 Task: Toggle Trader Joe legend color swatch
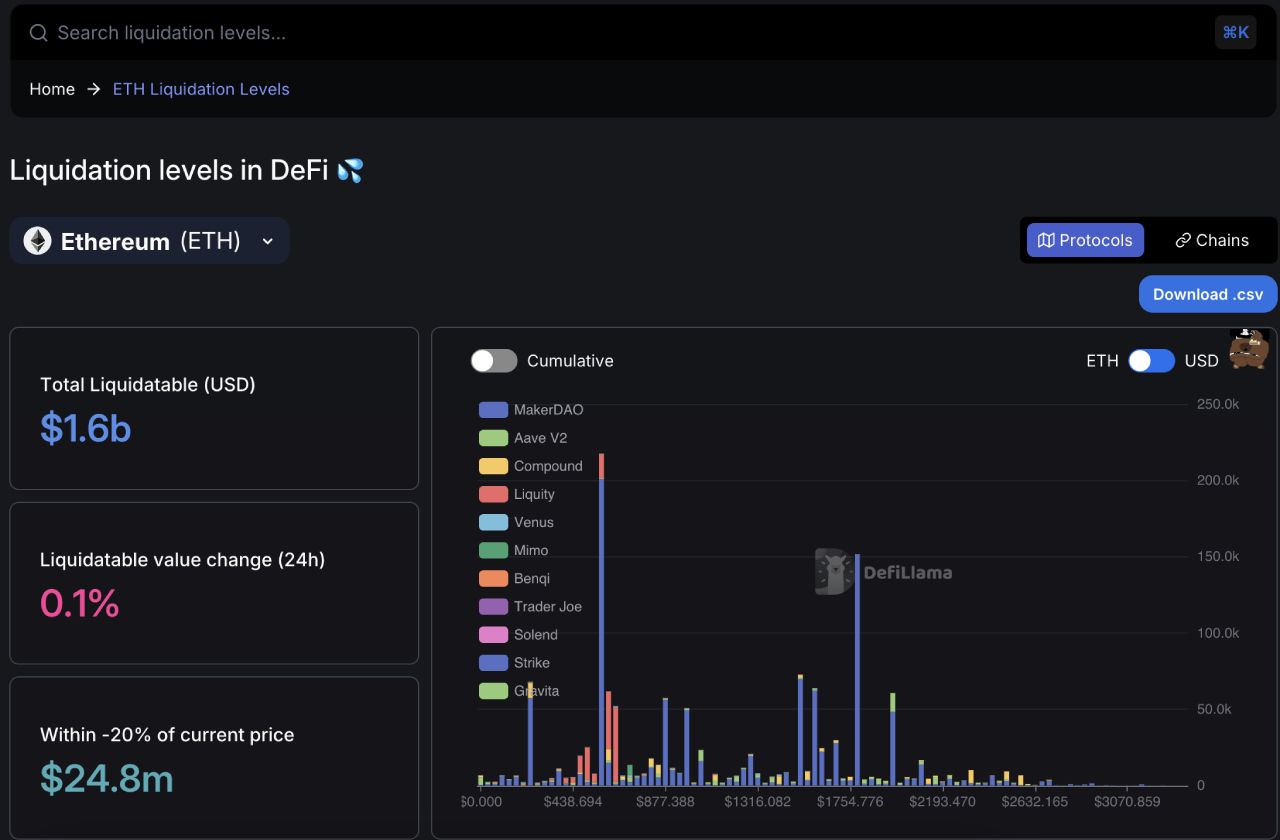[494, 606]
